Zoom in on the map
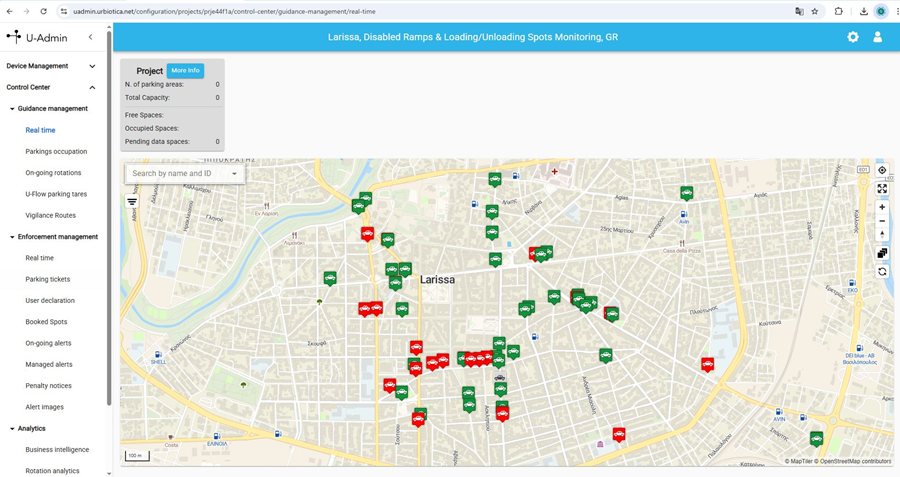This screenshot has height=477, width=900. [882, 208]
